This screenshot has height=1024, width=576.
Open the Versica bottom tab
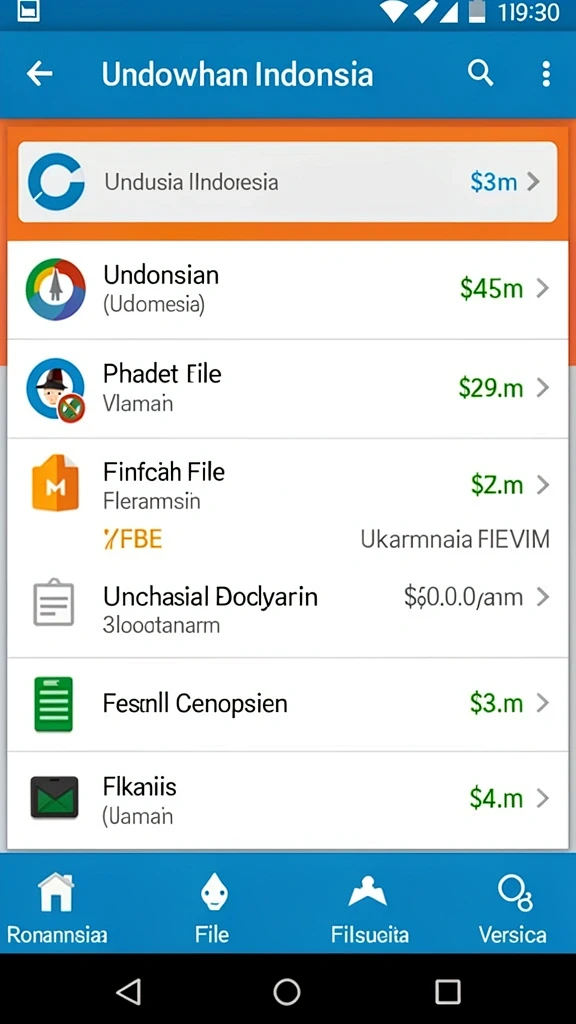pos(513,909)
